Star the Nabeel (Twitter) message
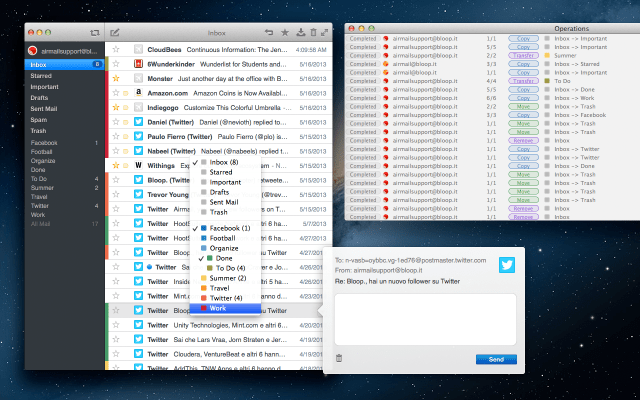Image resolution: width=640 pixels, height=400 pixels. pos(116,151)
